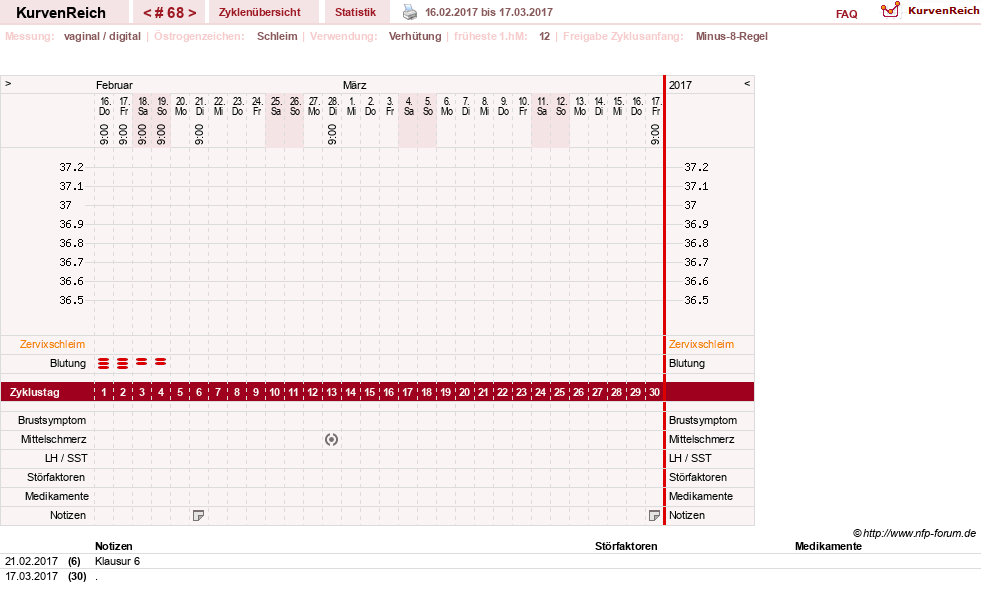Click the note date 17.03.2017

[x=31, y=576]
